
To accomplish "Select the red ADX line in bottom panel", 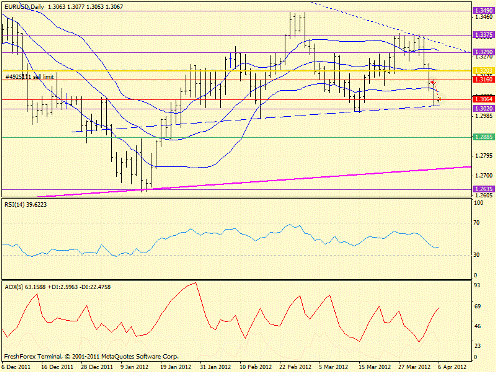I will (220, 313).
